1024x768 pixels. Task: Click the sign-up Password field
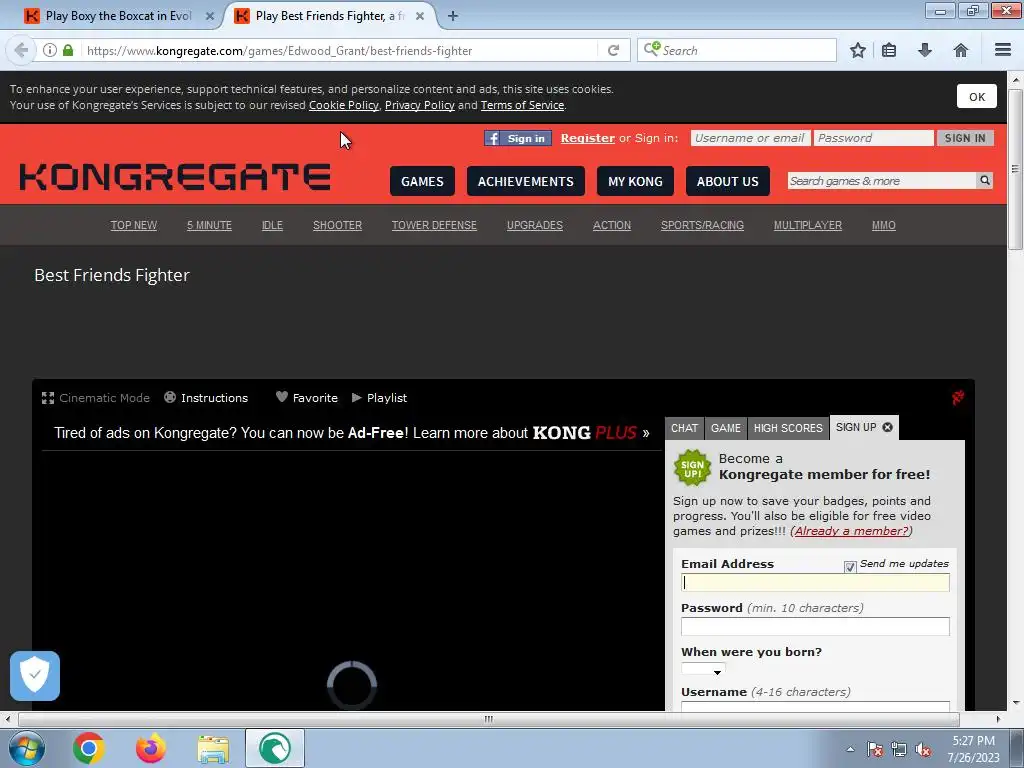coord(815,626)
